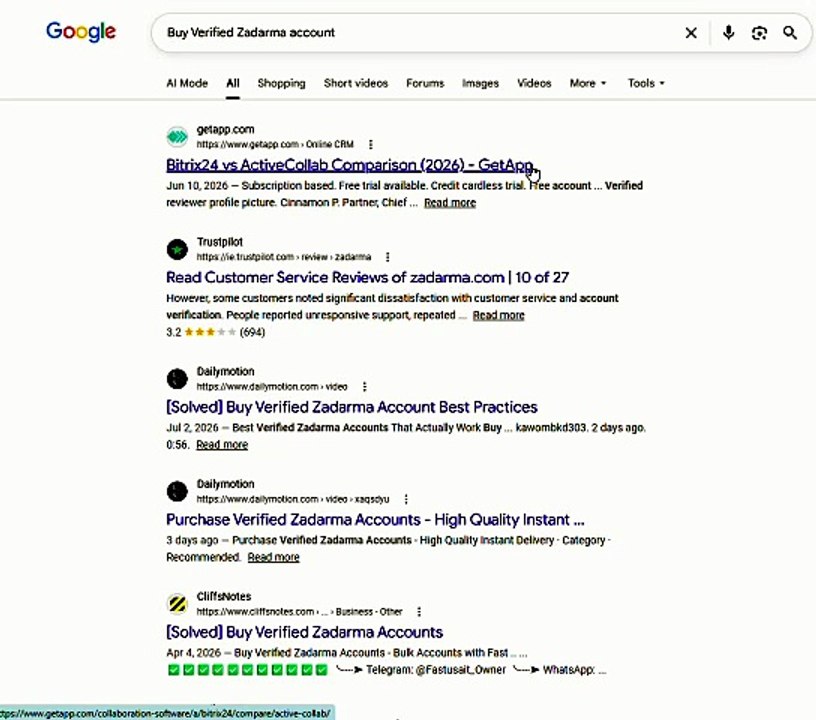Click the CliffsNotes favicon
Image resolution: width=816 pixels, height=720 pixels.
tap(177, 604)
